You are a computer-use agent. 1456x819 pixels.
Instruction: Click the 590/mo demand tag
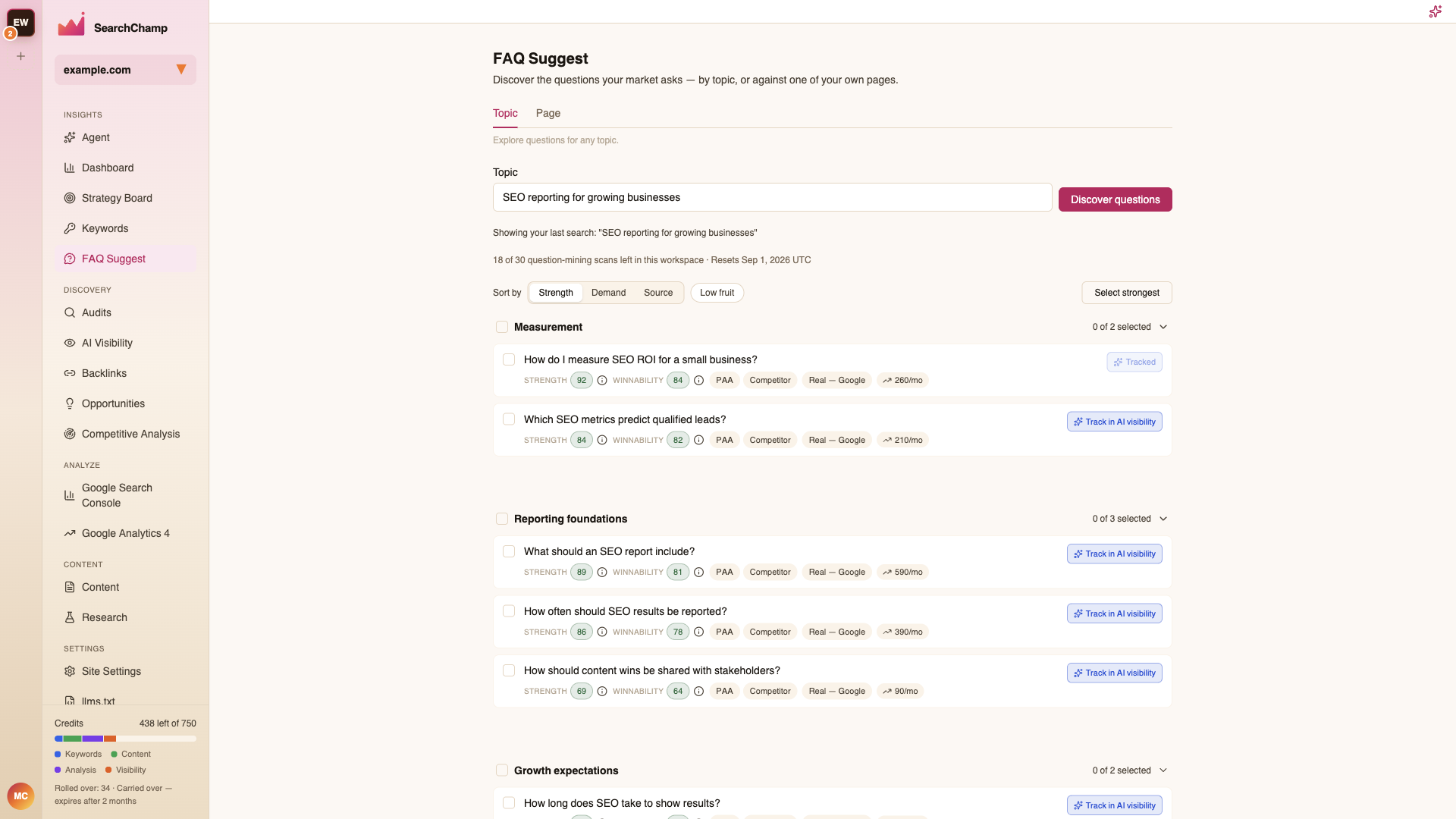point(902,572)
